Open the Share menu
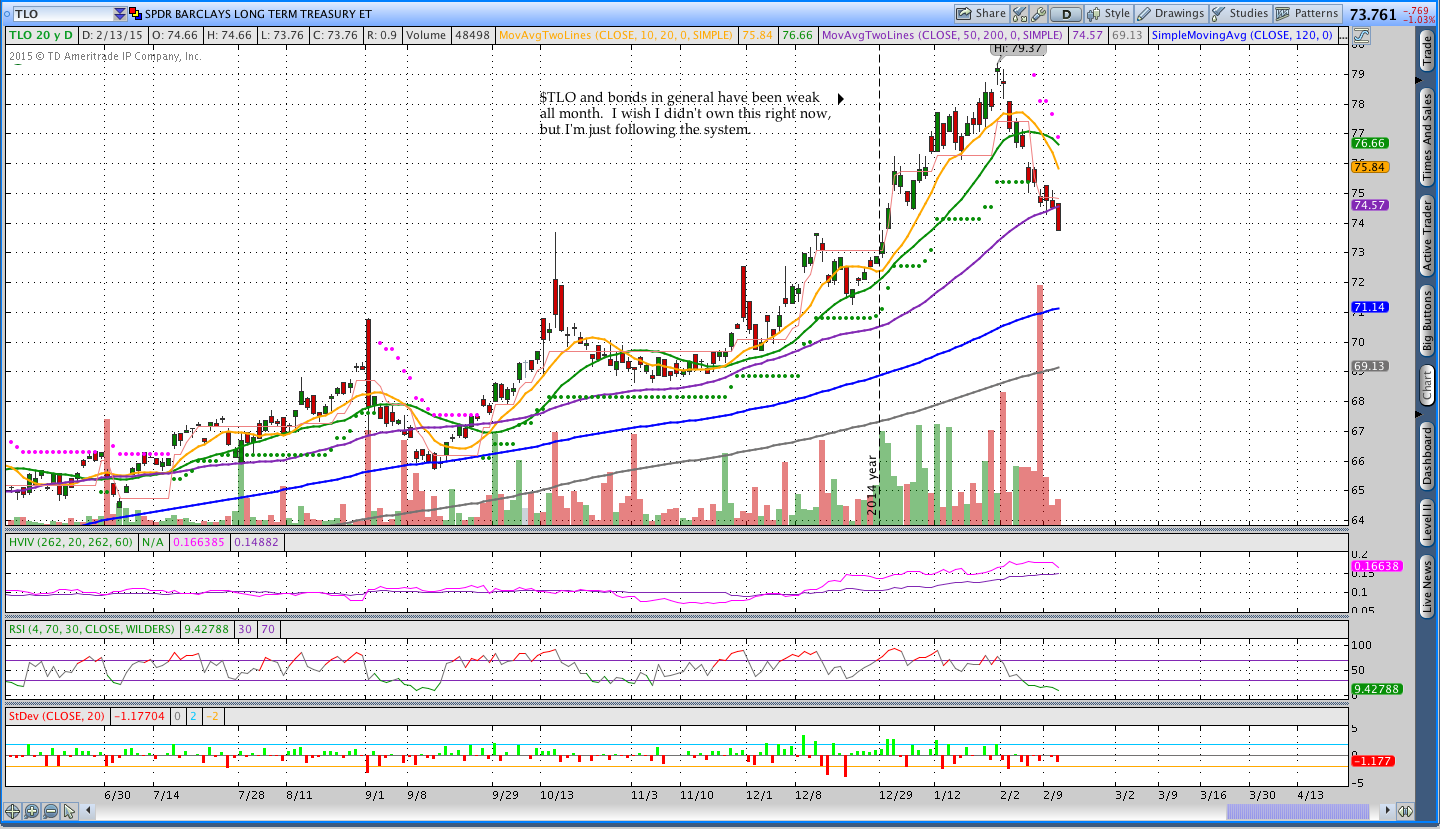 click(x=980, y=14)
